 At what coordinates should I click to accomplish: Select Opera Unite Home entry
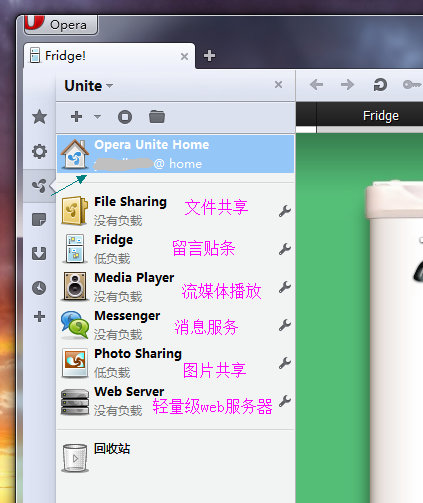(x=175, y=154)
